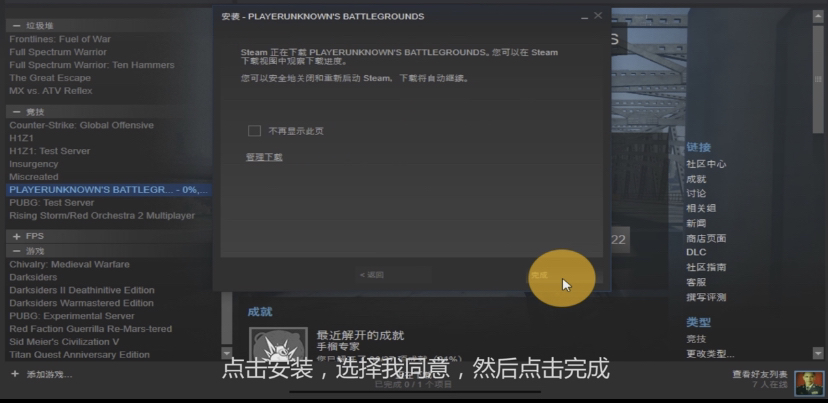
Task: Open 相关组 link
Action: tap(701, 208)
